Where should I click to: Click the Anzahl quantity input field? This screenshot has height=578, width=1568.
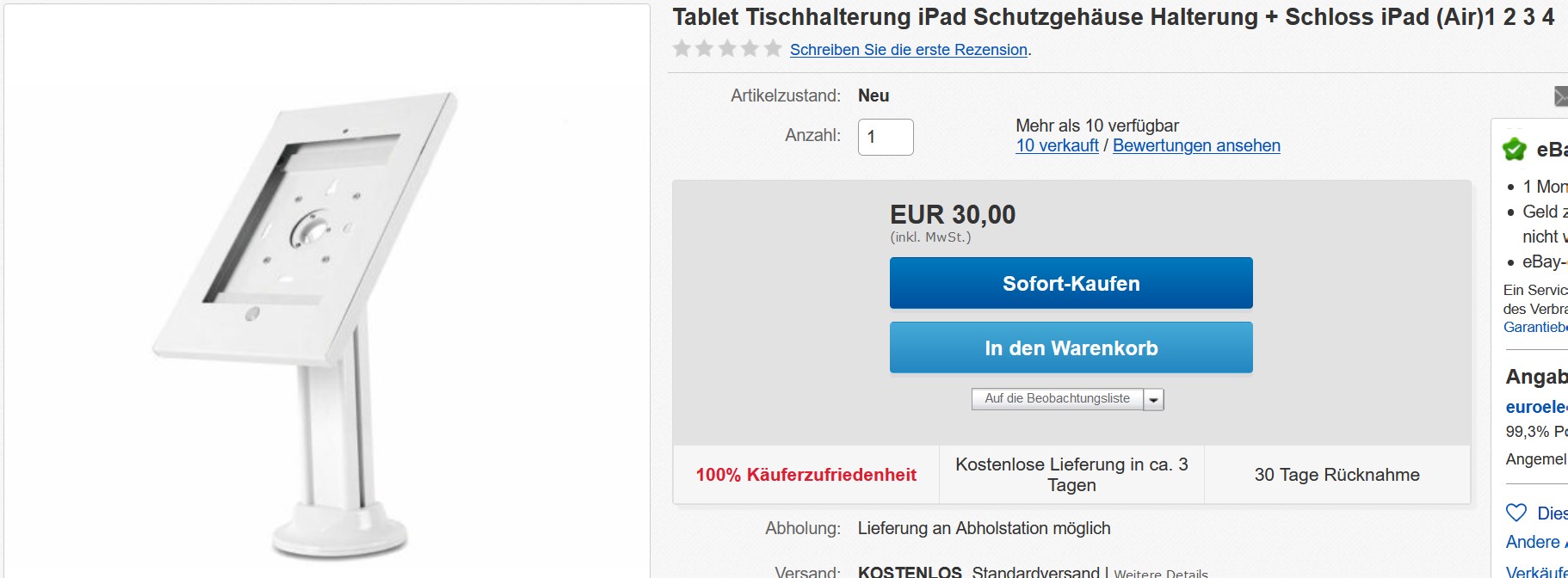pos(886,137)
